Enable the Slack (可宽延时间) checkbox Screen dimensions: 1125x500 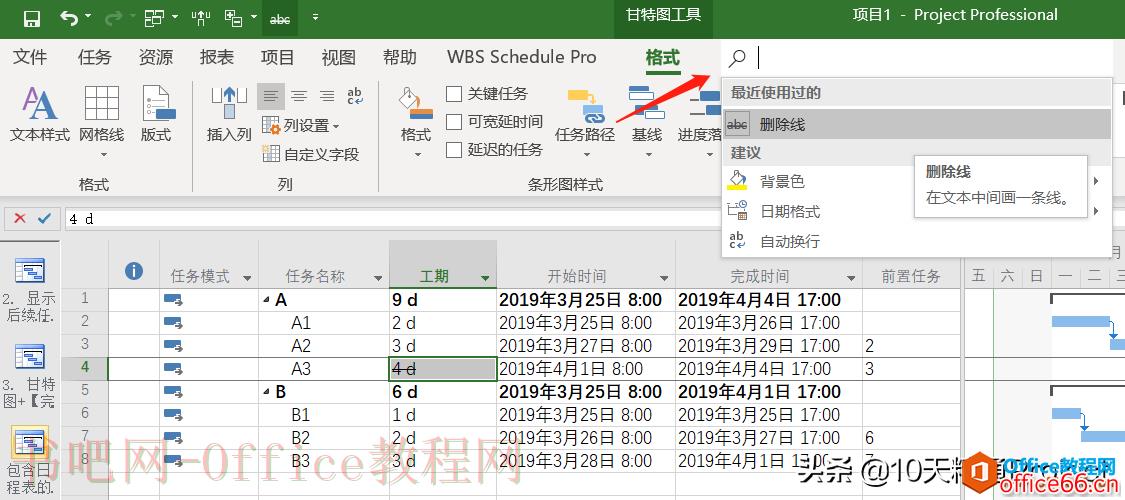(x=453, y=122)
